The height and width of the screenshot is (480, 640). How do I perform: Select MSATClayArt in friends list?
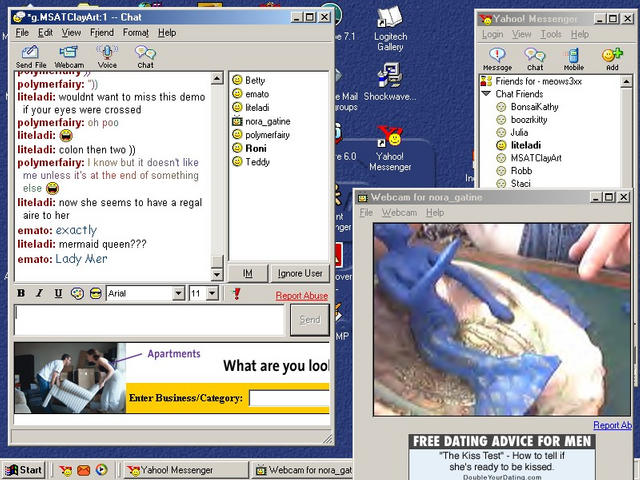pos(529,158)
